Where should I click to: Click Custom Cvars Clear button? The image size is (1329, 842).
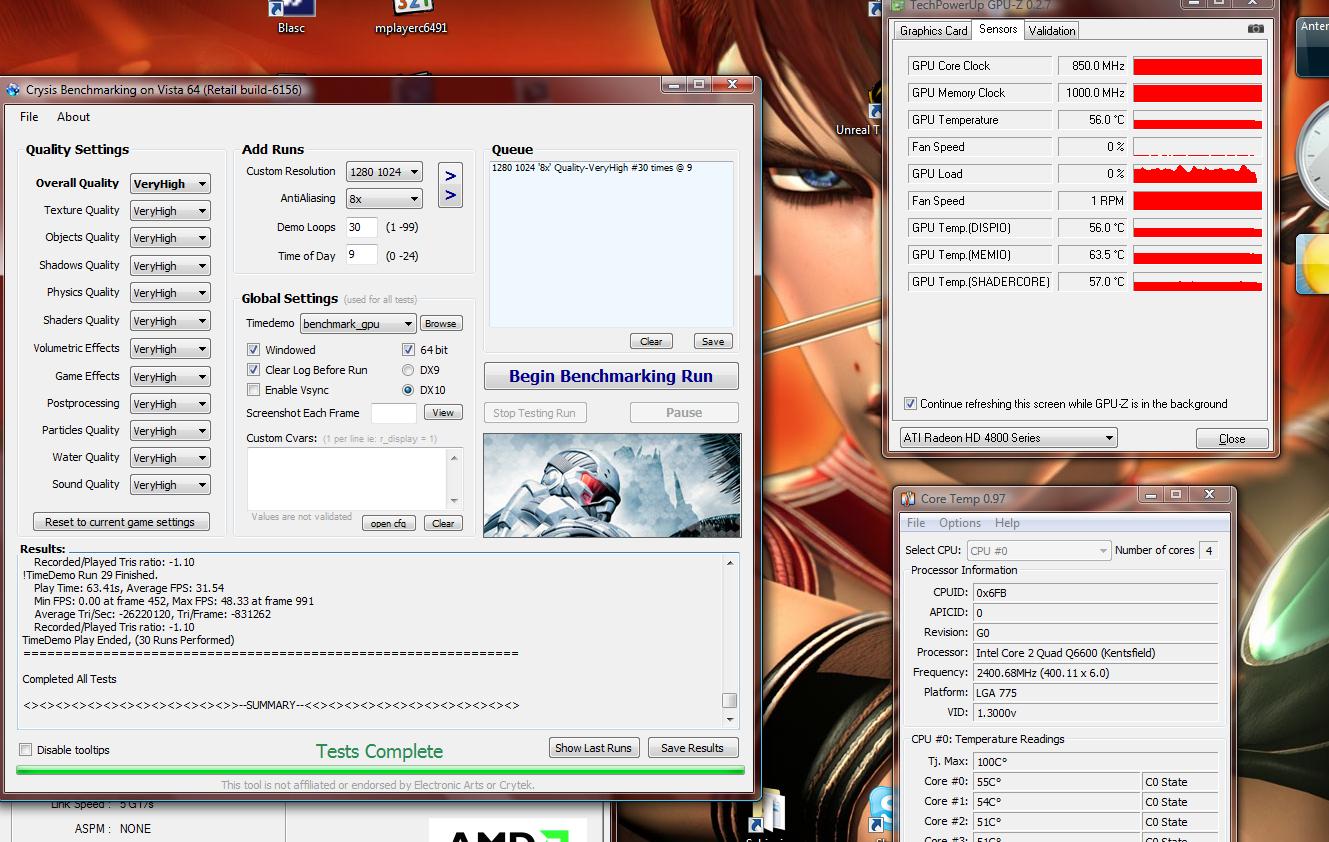pyautogui.click(x=443, y=524)
